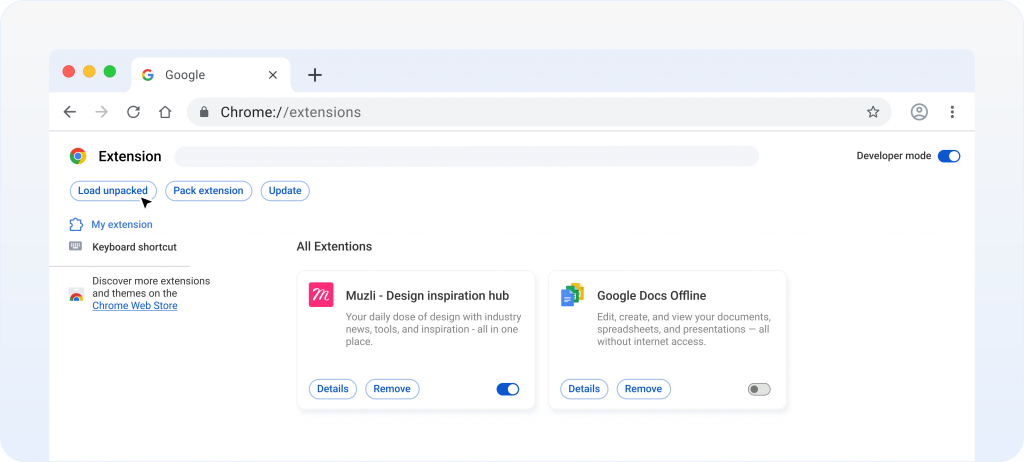This screenshot has height=462, width=1024.
Task: Bookmark this page with star icon
Action: pos(873,112)
